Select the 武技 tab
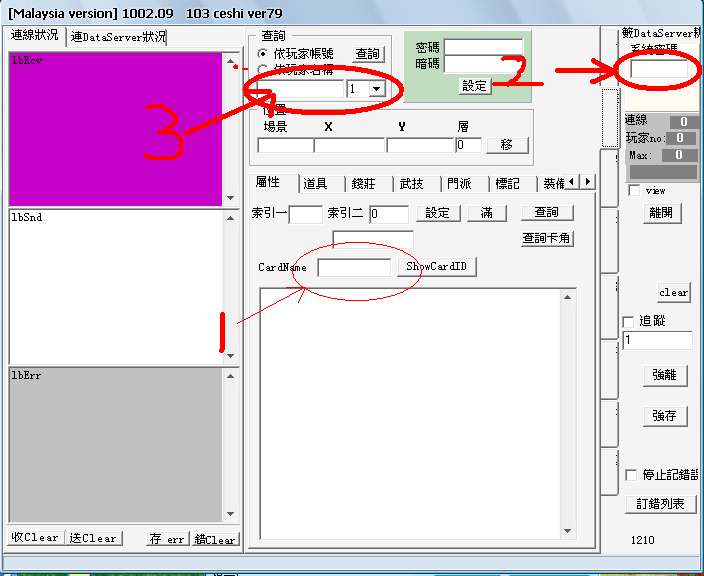This screenshot has height=576, width=704. (x=413, y=183)
